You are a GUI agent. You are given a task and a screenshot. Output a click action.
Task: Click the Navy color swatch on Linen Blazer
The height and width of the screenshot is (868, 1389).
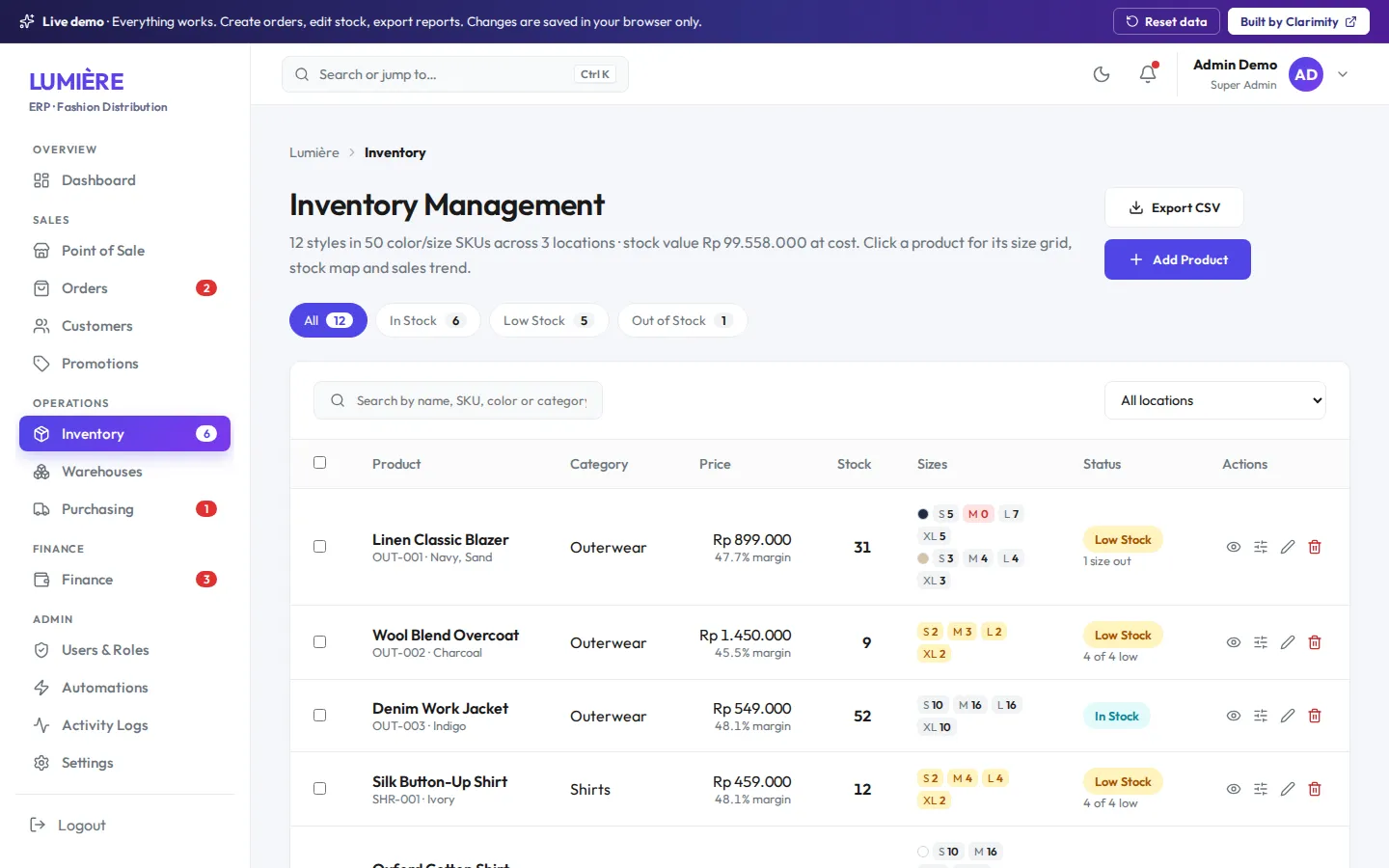tap(923, 514)
